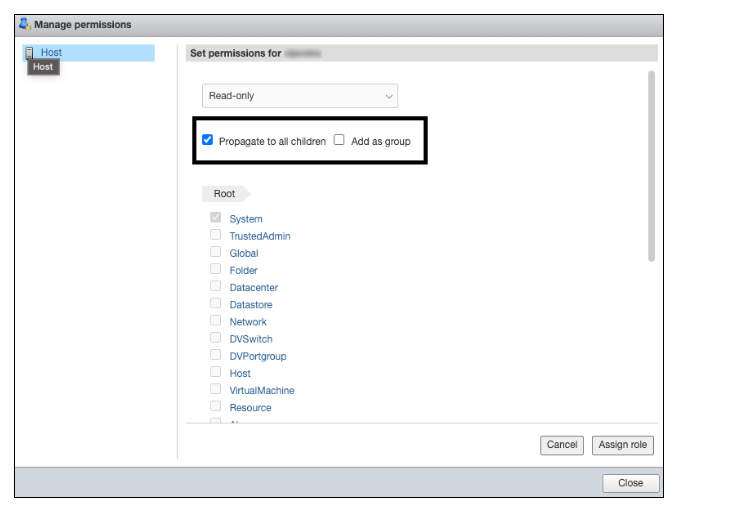
Task: Expand the Datastore privilege category
Action: (x=250, y=305)
